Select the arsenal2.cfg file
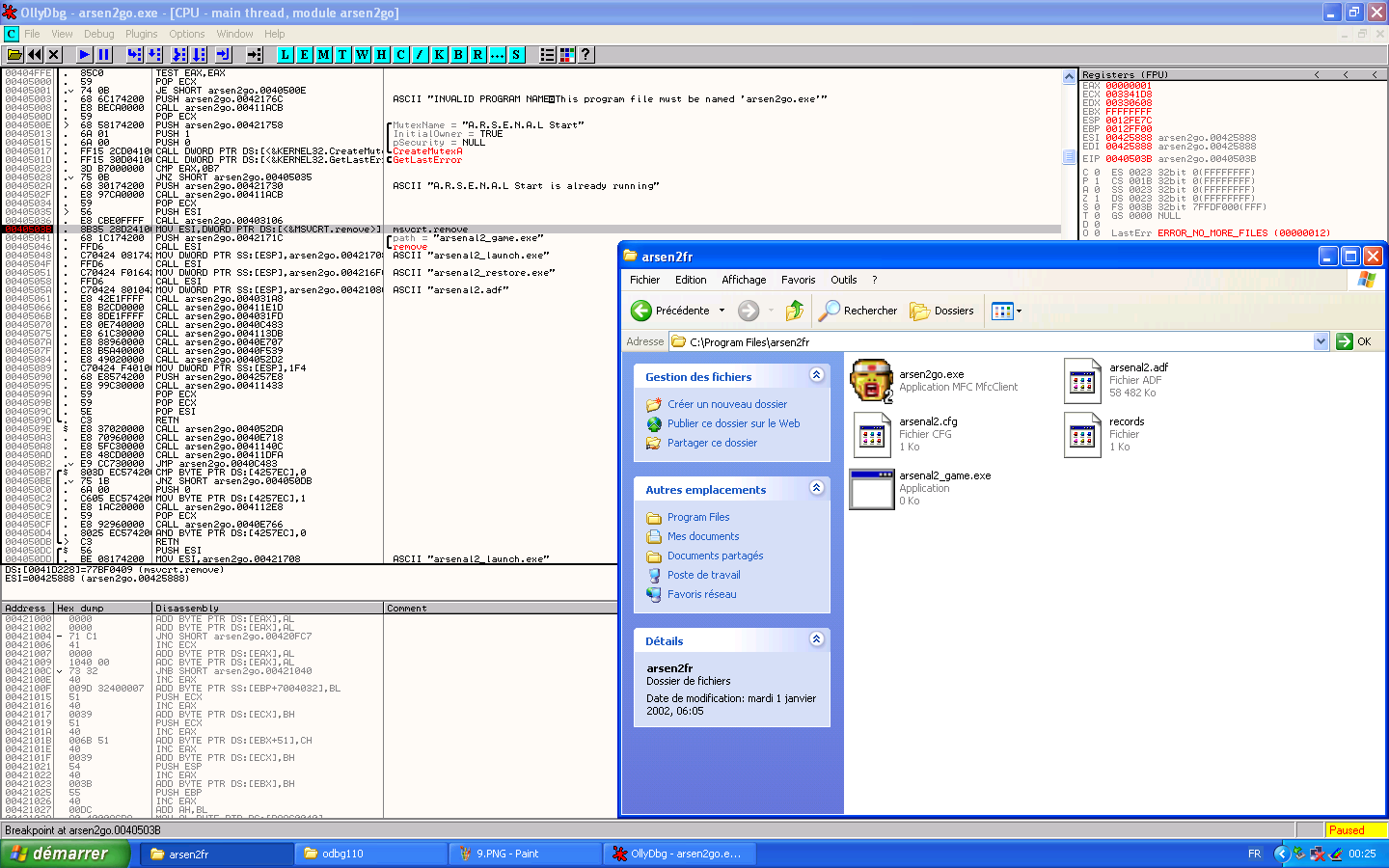 [905, 435]
